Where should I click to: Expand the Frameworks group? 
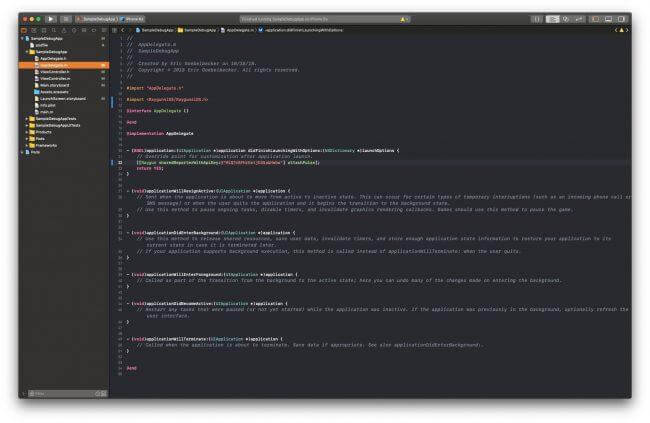tap(27, 146)
